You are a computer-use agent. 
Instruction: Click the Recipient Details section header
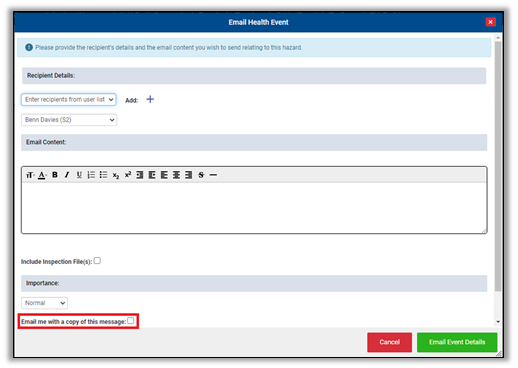pyautogui.click(x=254, y=76)
